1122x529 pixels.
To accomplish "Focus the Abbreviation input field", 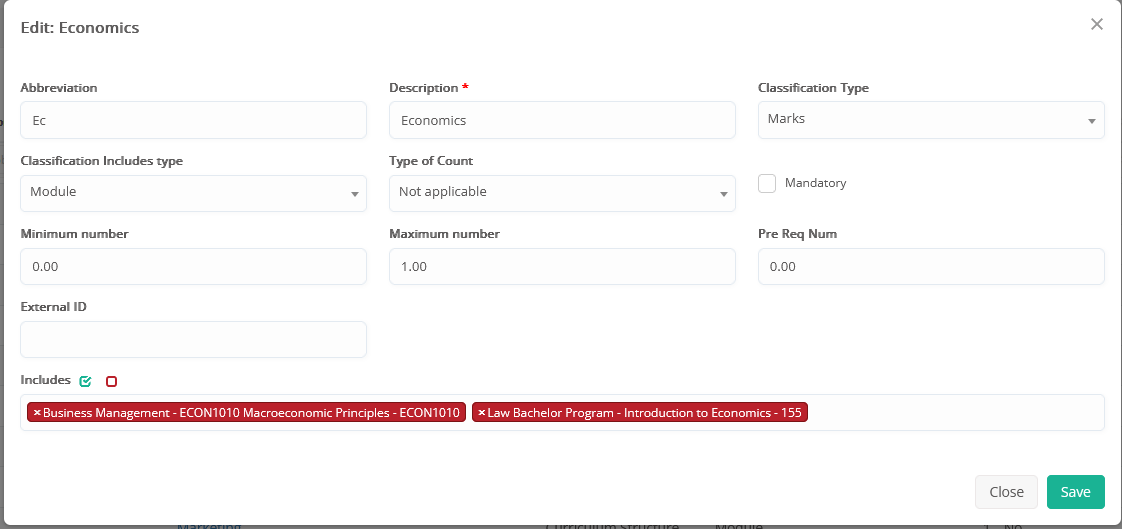I will [193, 120].
